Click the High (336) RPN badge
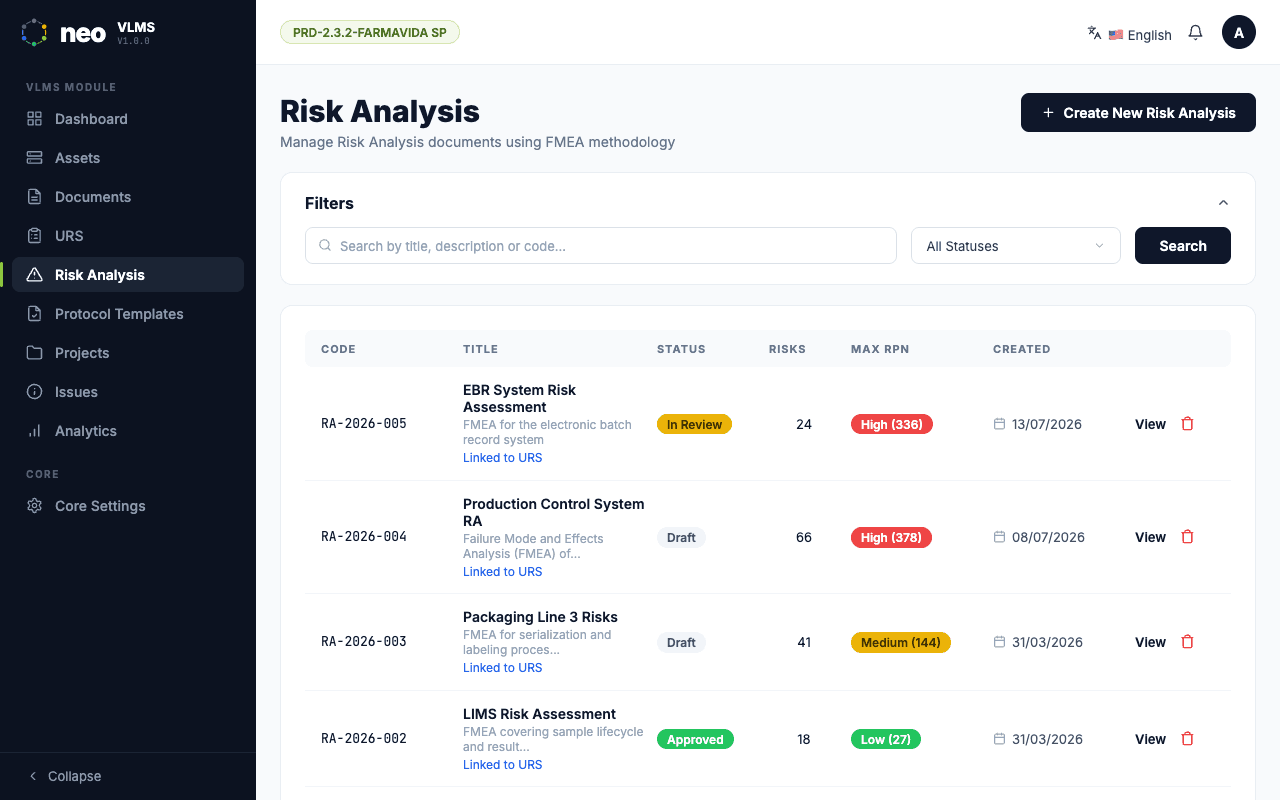 click(x=892, y=424)
